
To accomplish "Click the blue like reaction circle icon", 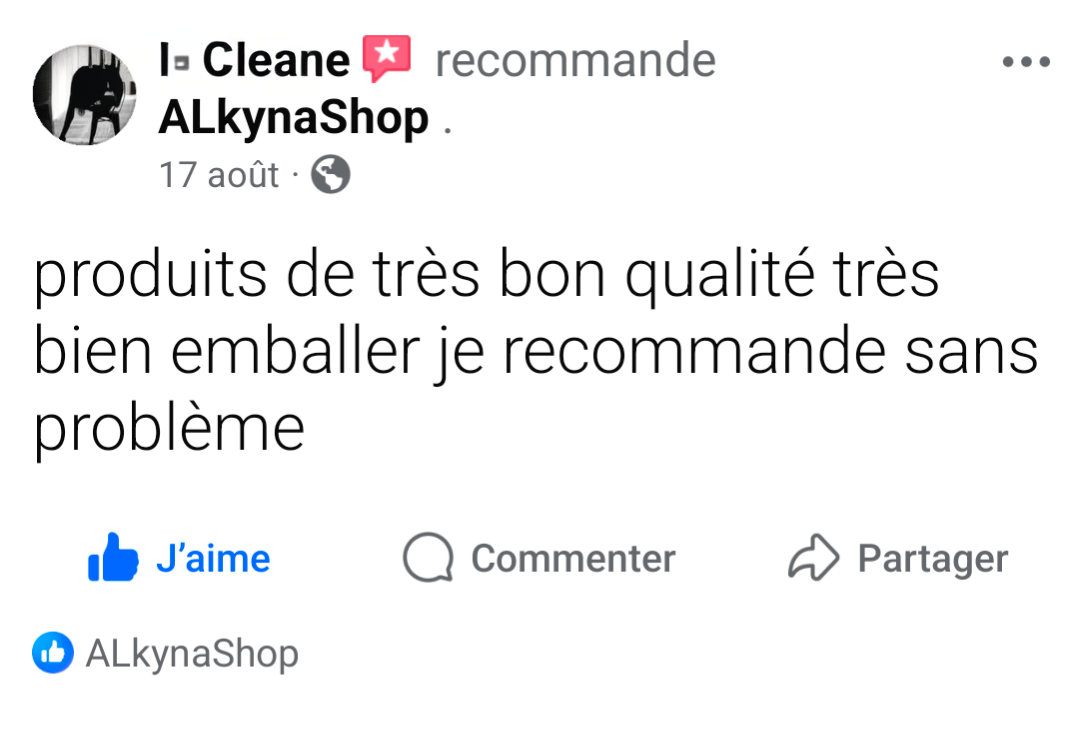I will (53, 652).
